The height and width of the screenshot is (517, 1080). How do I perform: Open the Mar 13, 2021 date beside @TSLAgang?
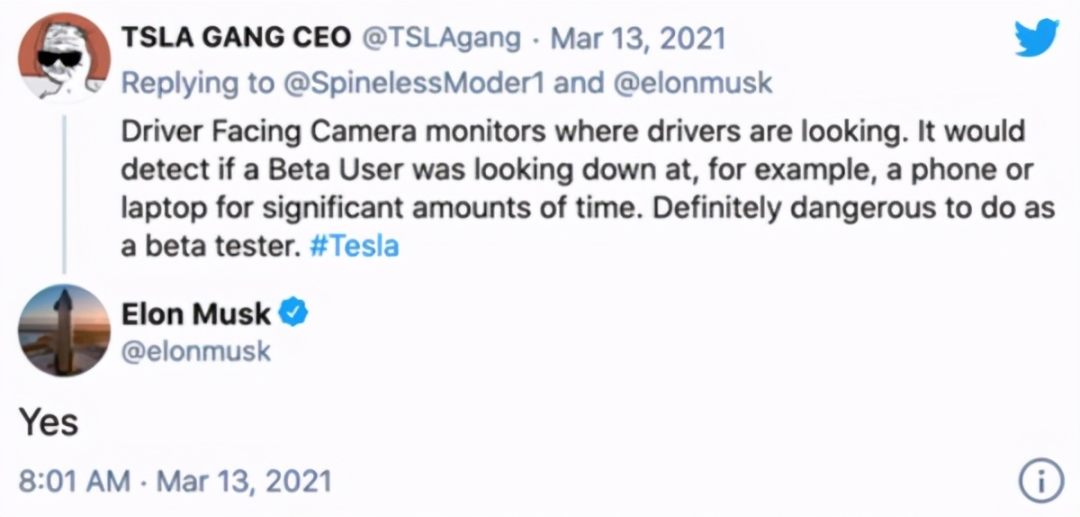[637, 38]
